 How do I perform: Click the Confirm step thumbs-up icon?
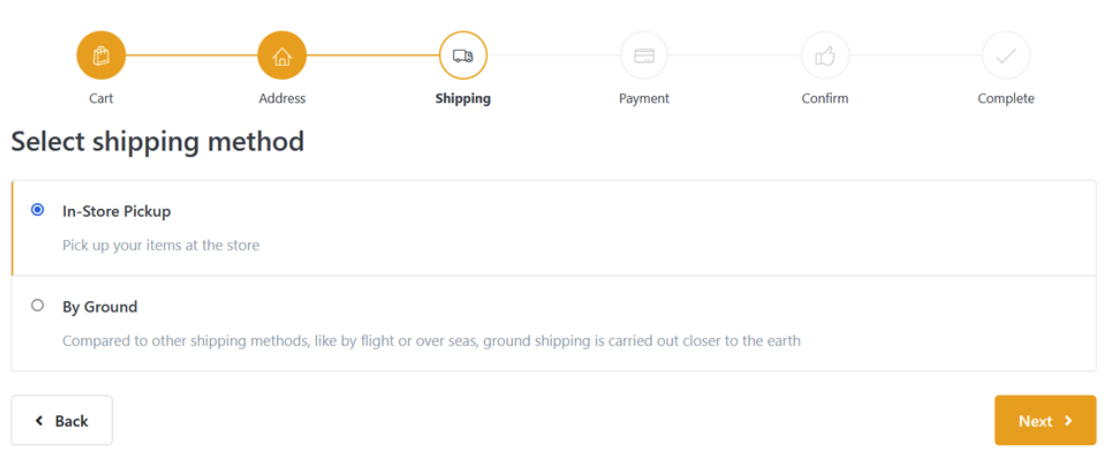coord(825,56)
